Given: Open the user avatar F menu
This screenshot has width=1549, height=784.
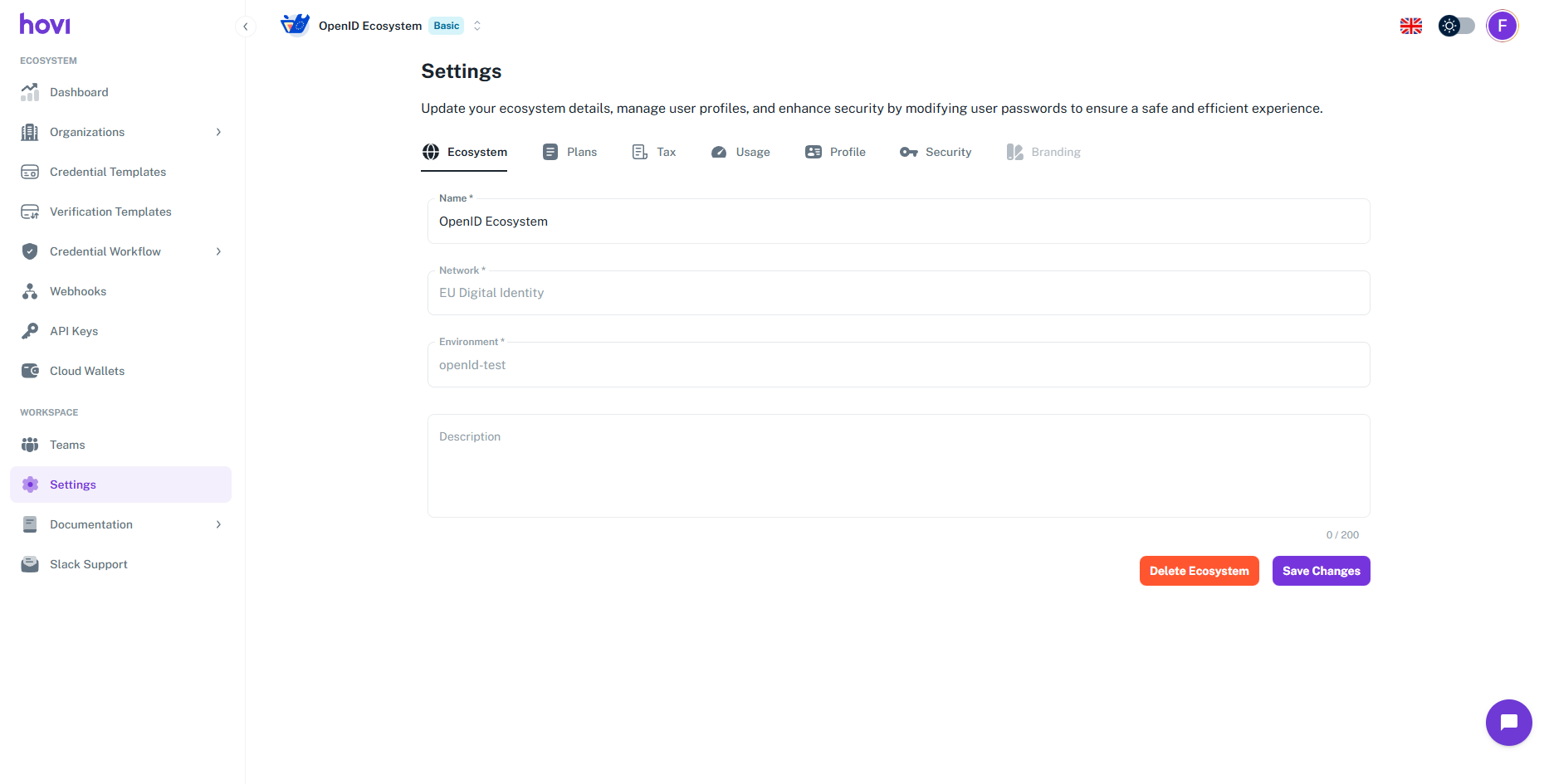Looking at the screenshot, I should point(1502,26).
